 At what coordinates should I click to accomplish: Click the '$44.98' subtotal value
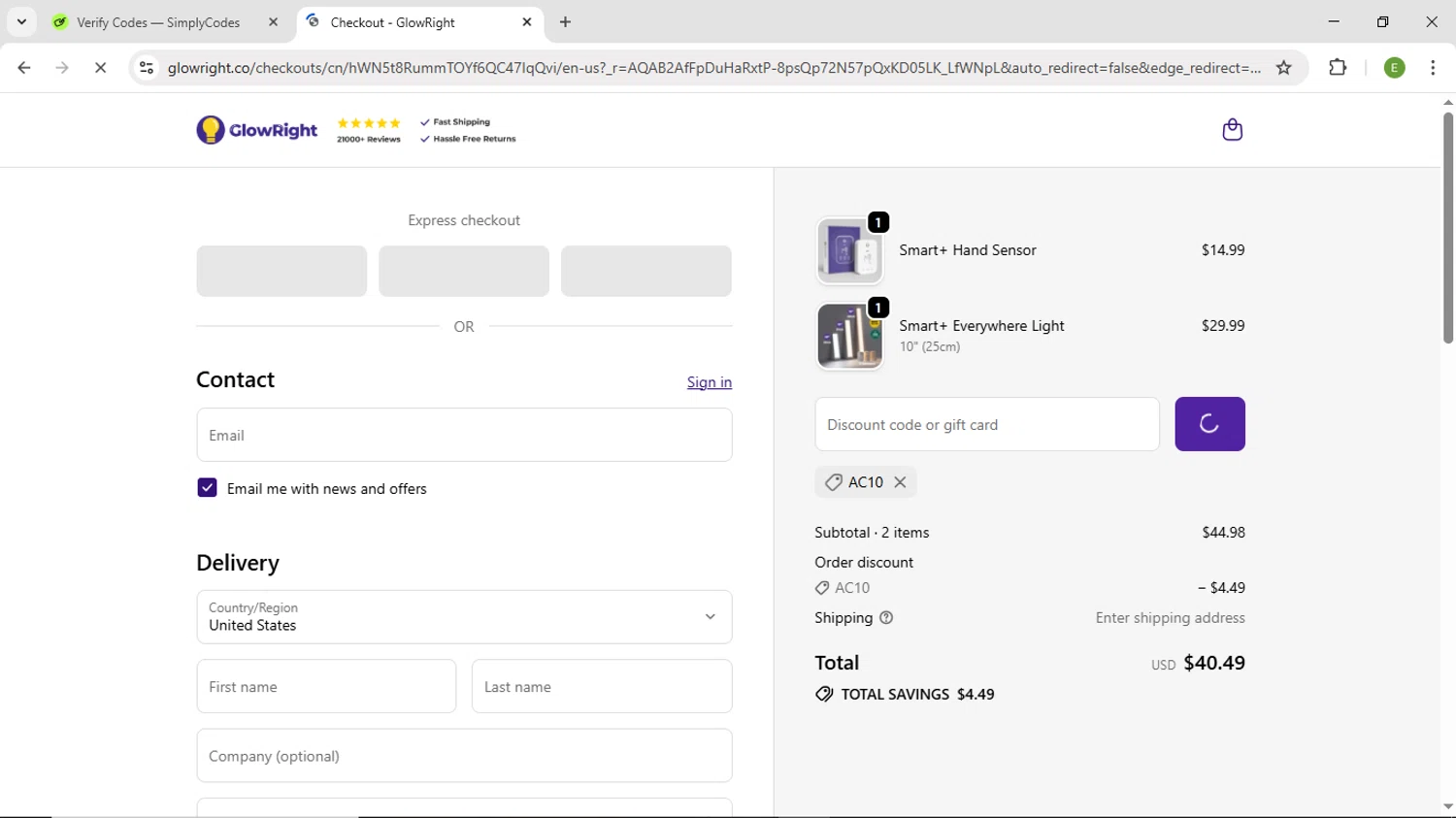[1223, 533]
